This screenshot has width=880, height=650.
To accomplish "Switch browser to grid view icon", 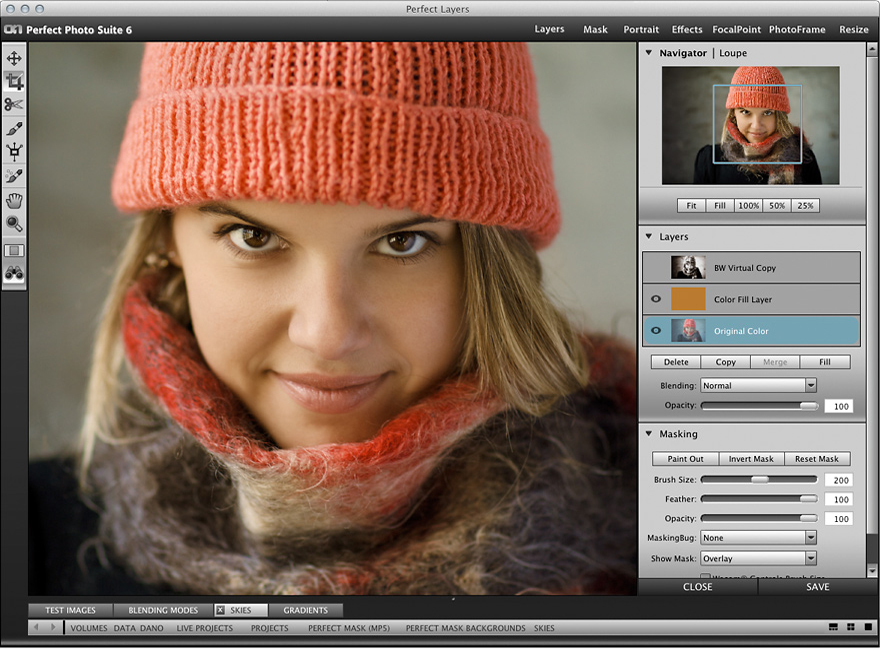I will point(851,628).
